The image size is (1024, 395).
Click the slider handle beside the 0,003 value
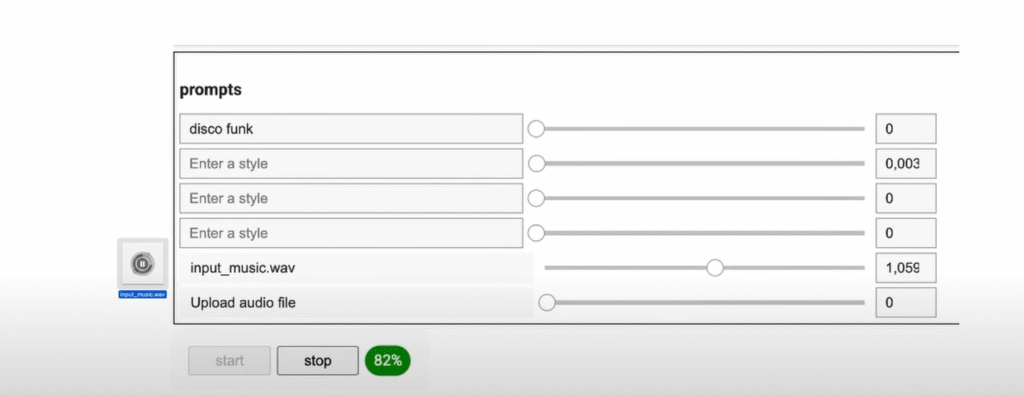click(536, 163)
